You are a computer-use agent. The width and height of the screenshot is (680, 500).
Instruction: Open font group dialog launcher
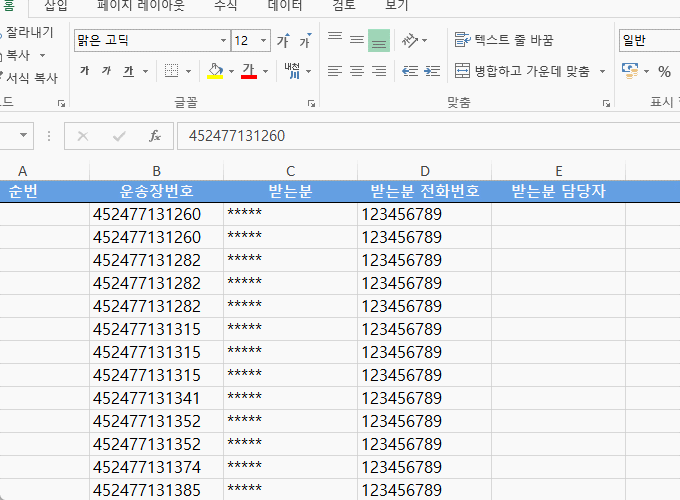pyautogui.click(x=311, y=103)
